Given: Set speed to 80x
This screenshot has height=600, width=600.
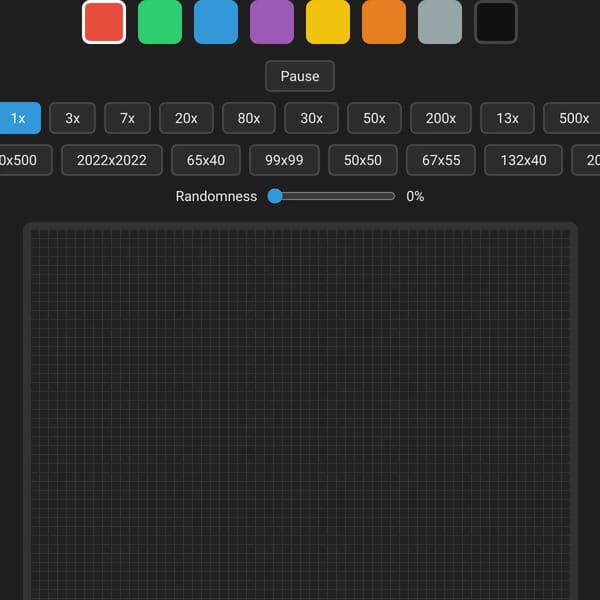Looking at the screenshot, I should coord(249,118).
